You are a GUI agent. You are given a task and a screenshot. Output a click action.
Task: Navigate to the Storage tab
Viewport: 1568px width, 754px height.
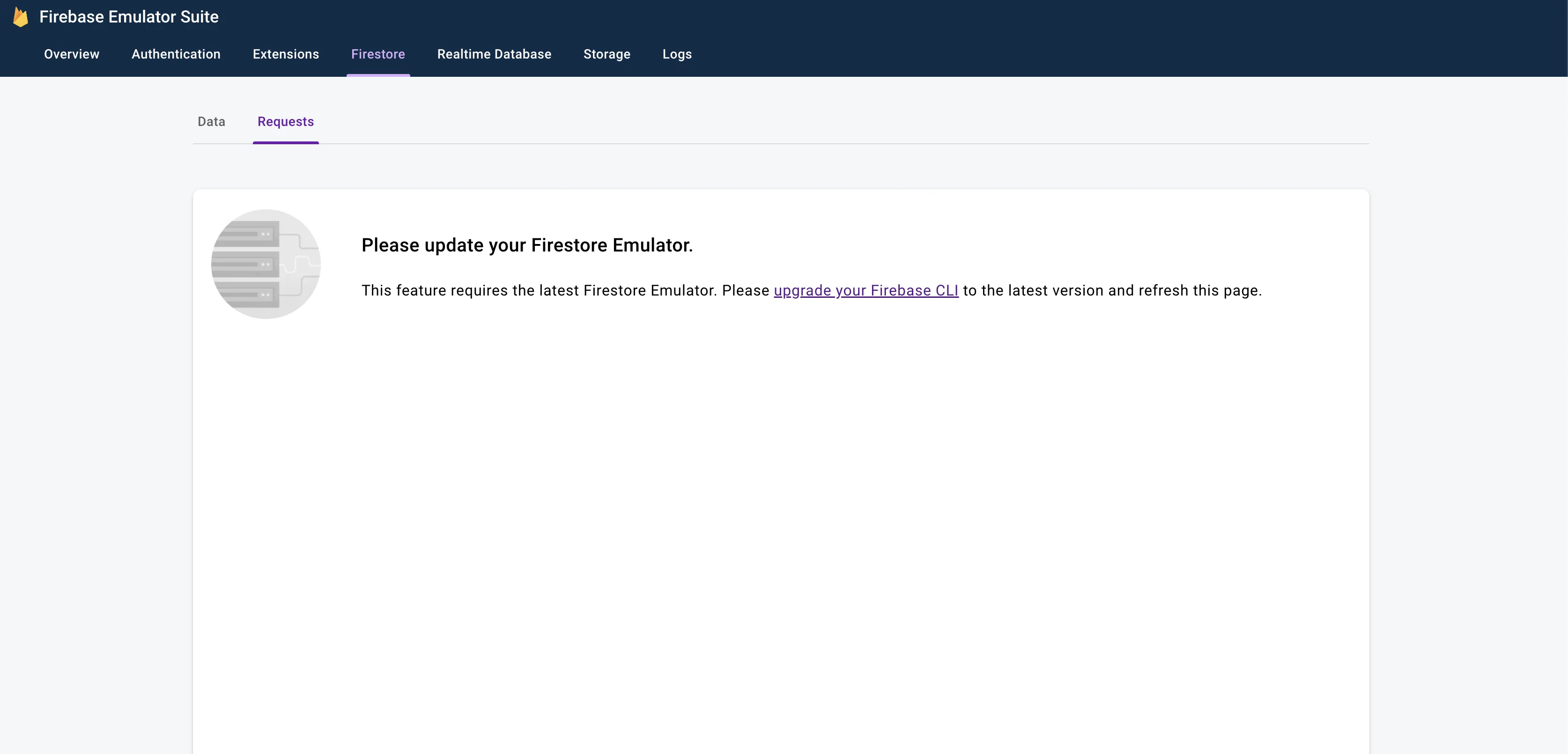point(606,54)
